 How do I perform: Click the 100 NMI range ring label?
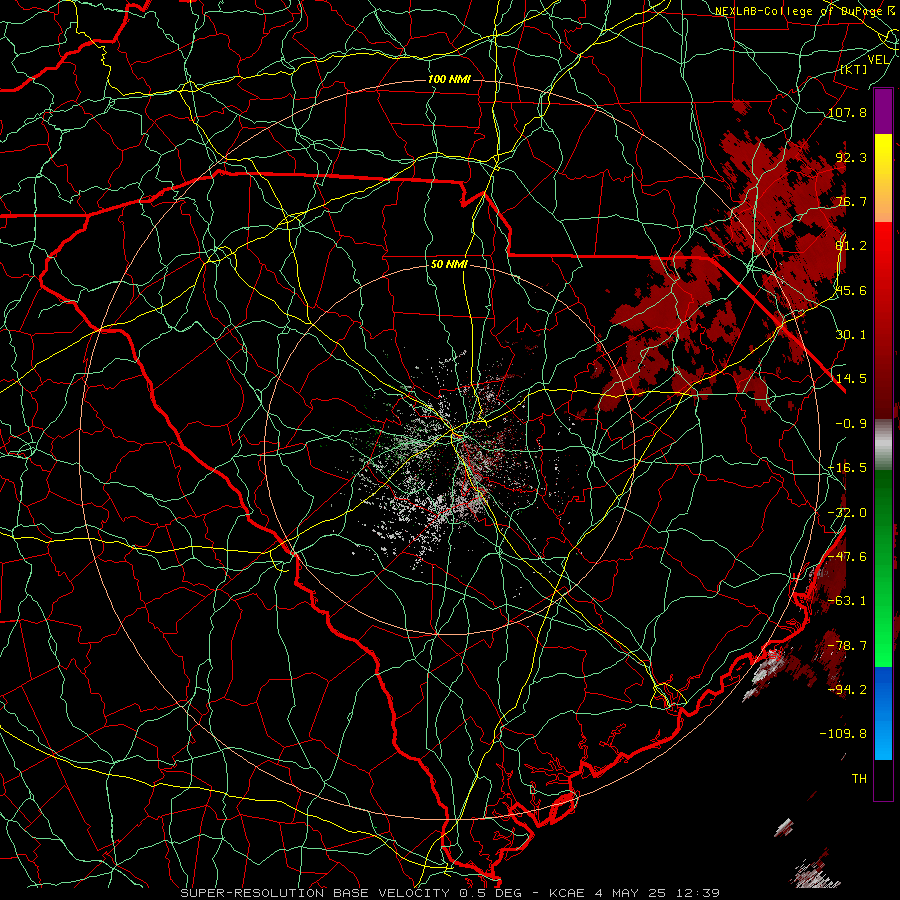click(449, 79)
